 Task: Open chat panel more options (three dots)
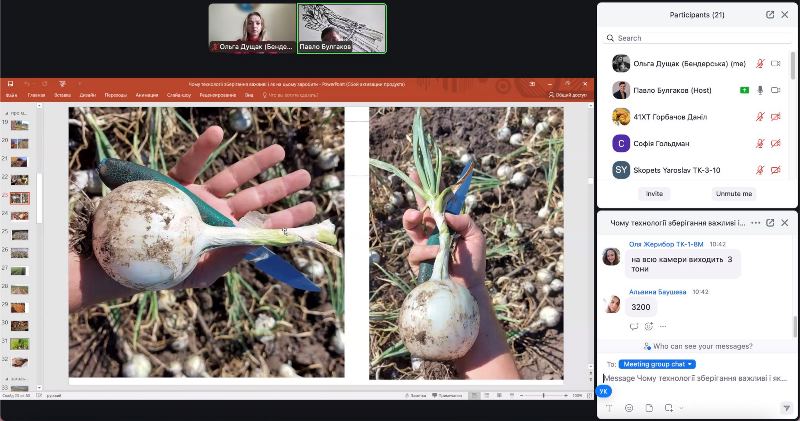coord(756,223)
